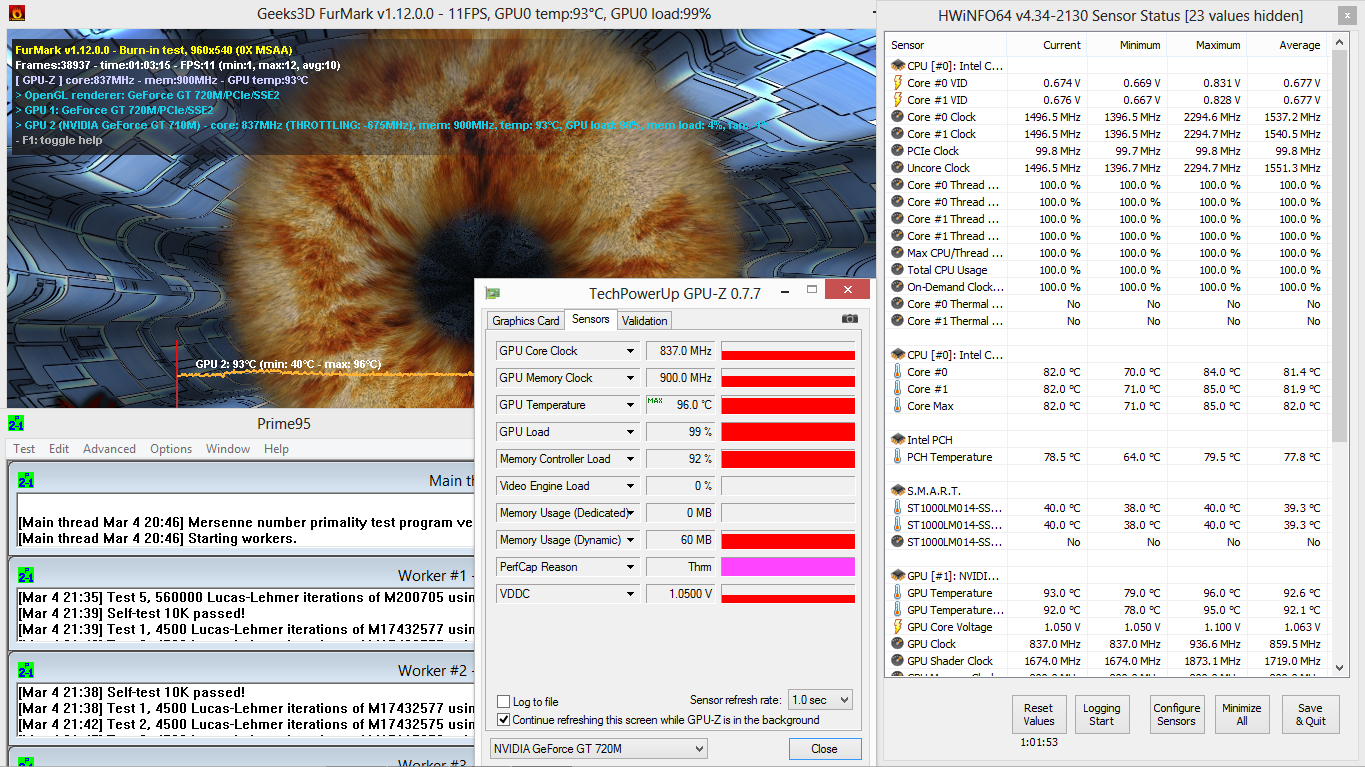Open the Prime95 Options menu
Viewport: 1365px width, 767px height.
[x=171, y=449]
